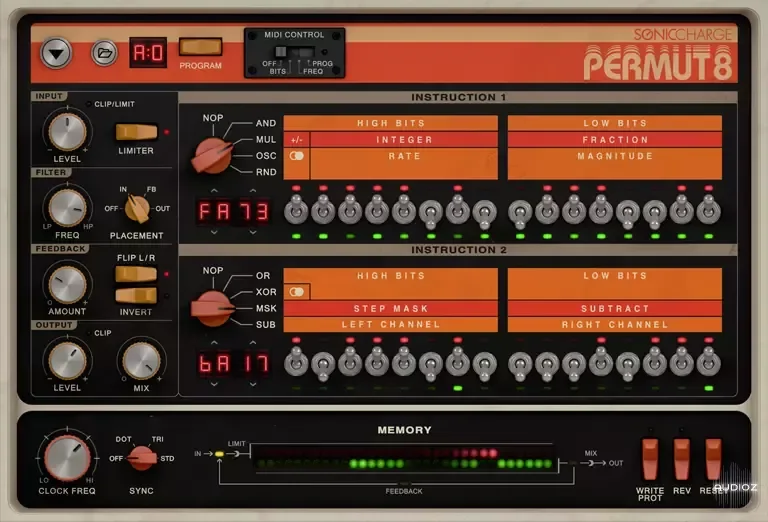This screenshot has height=522, width=768.
Task: Click the Instruction 1 MUL operator knob
Action: [213, 156]
